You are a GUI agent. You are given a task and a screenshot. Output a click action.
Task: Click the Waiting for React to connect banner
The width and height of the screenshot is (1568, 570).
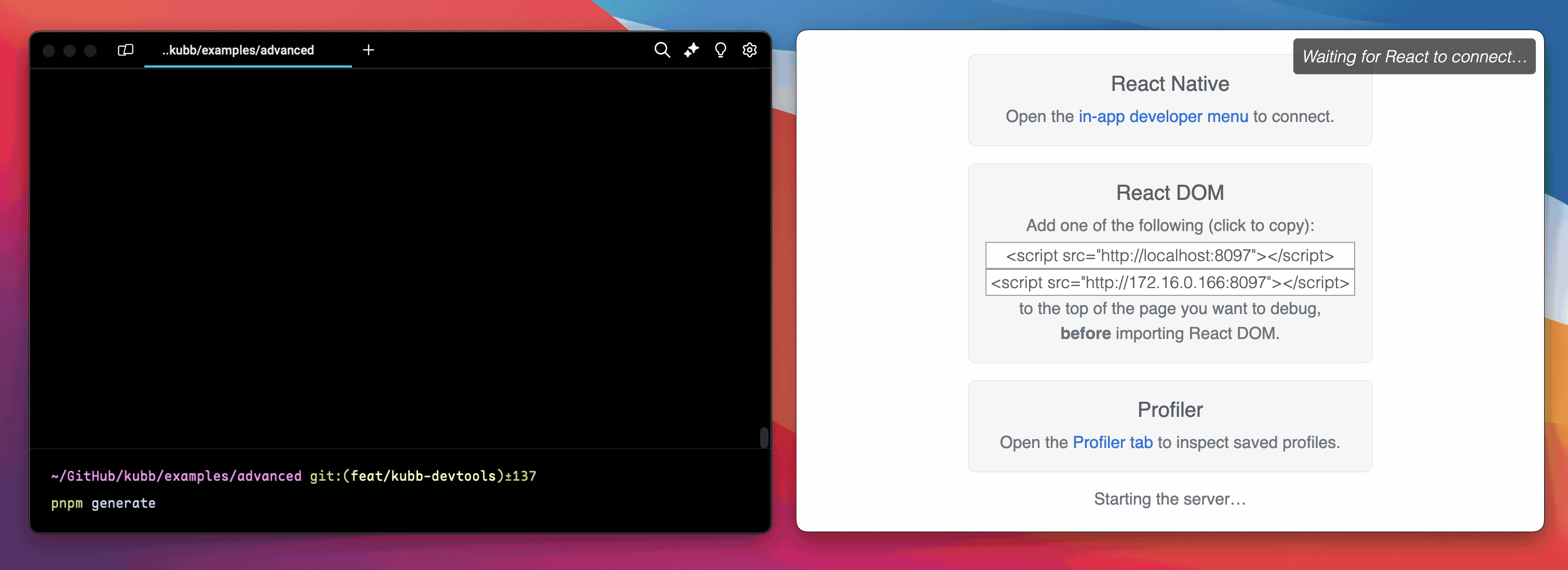point(1414,57)
